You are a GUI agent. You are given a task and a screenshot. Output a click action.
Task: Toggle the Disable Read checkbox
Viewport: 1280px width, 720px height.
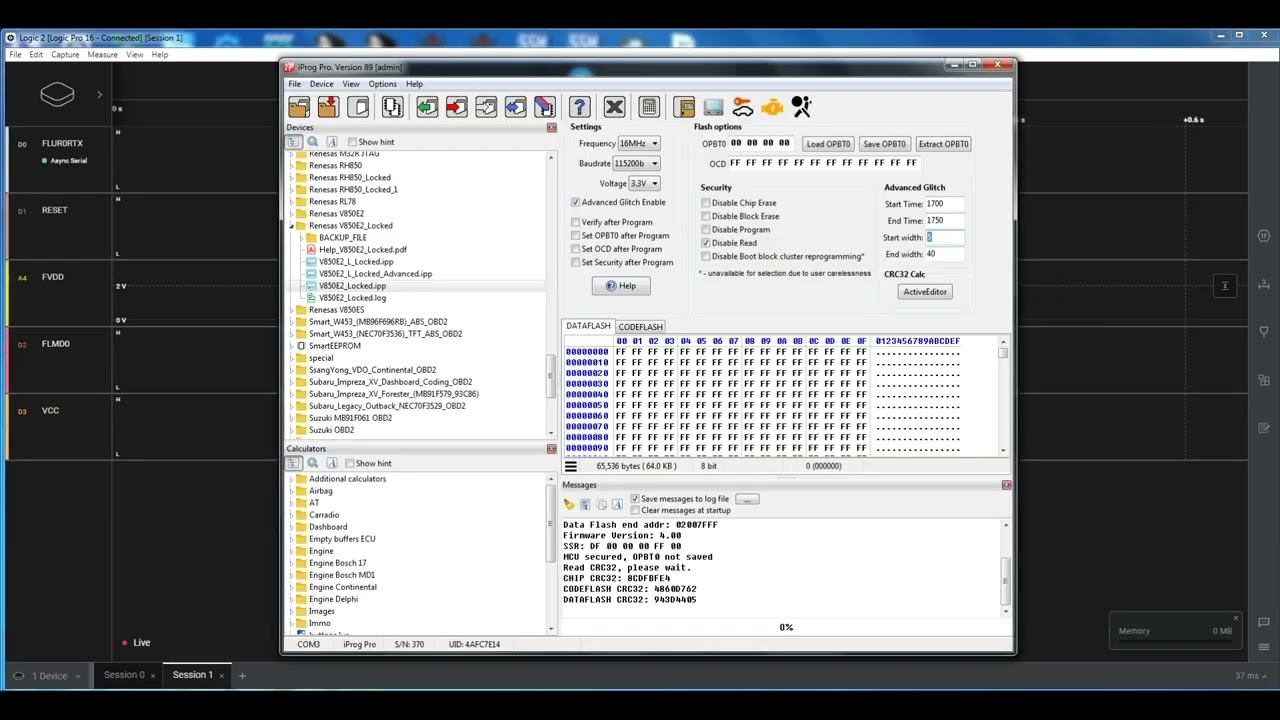pos(706,243)
